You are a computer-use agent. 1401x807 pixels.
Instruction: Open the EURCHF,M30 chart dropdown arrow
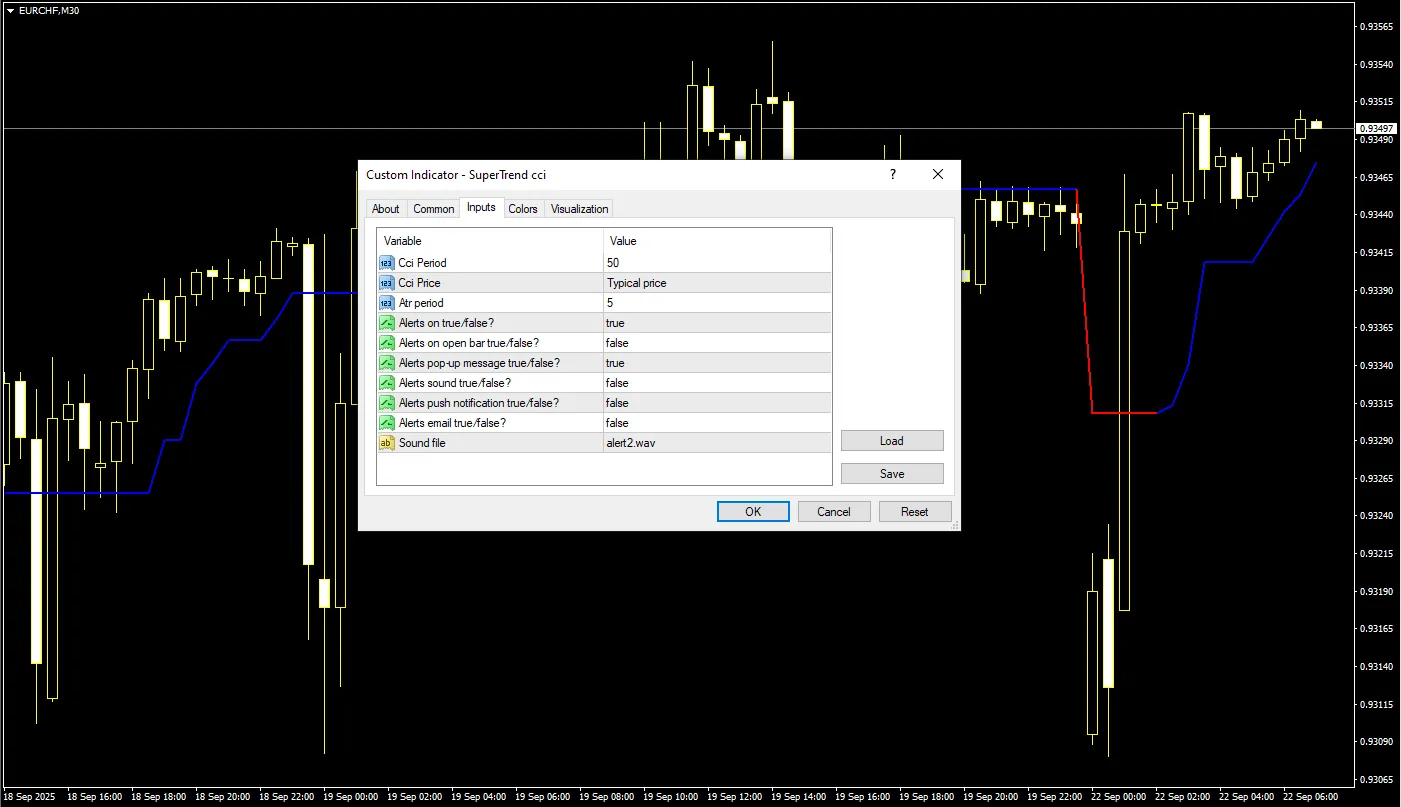tap(10, 9)
